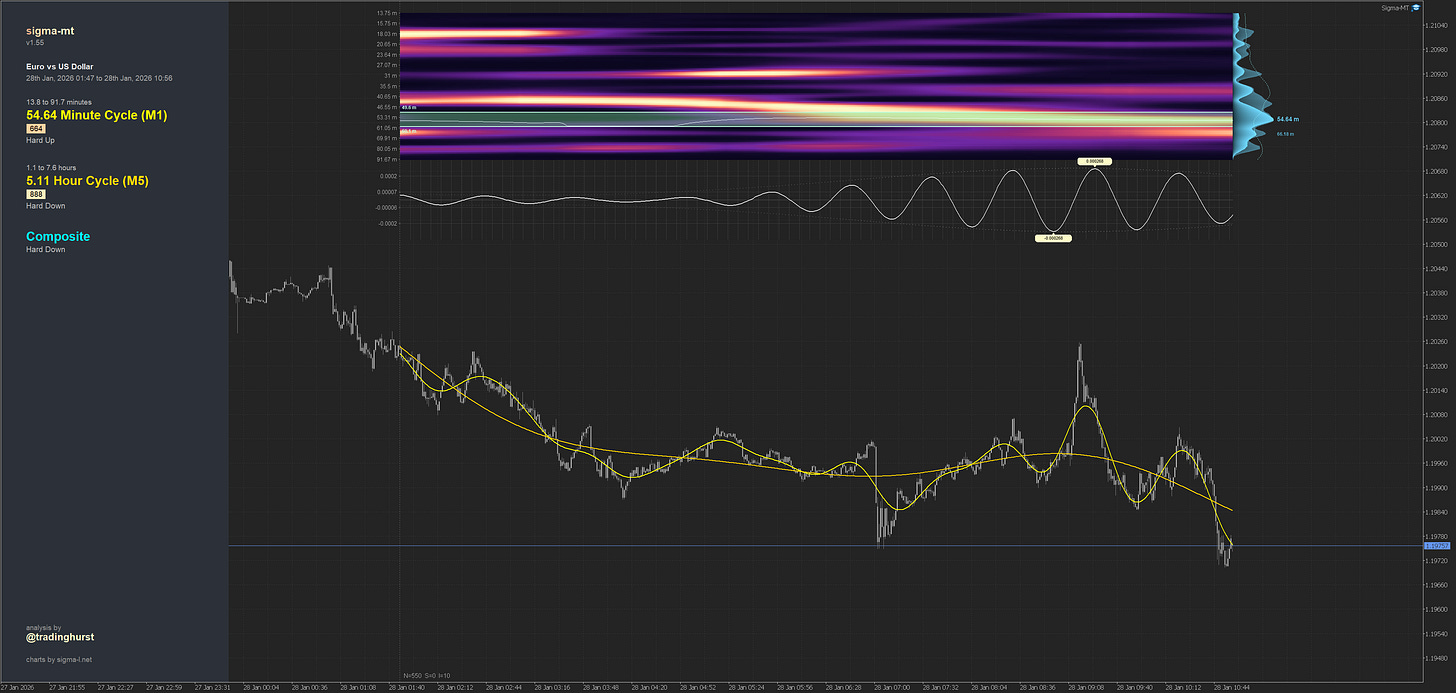
Task: Click the 13.8 to 91.7 minutes text
Action: [x=60, y=102]
